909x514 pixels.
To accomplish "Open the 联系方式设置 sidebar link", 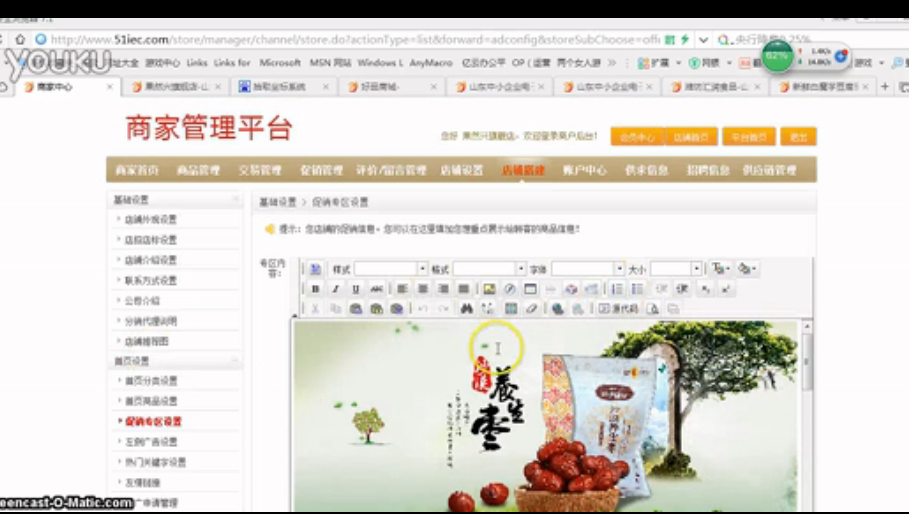I will coord(151,280).
